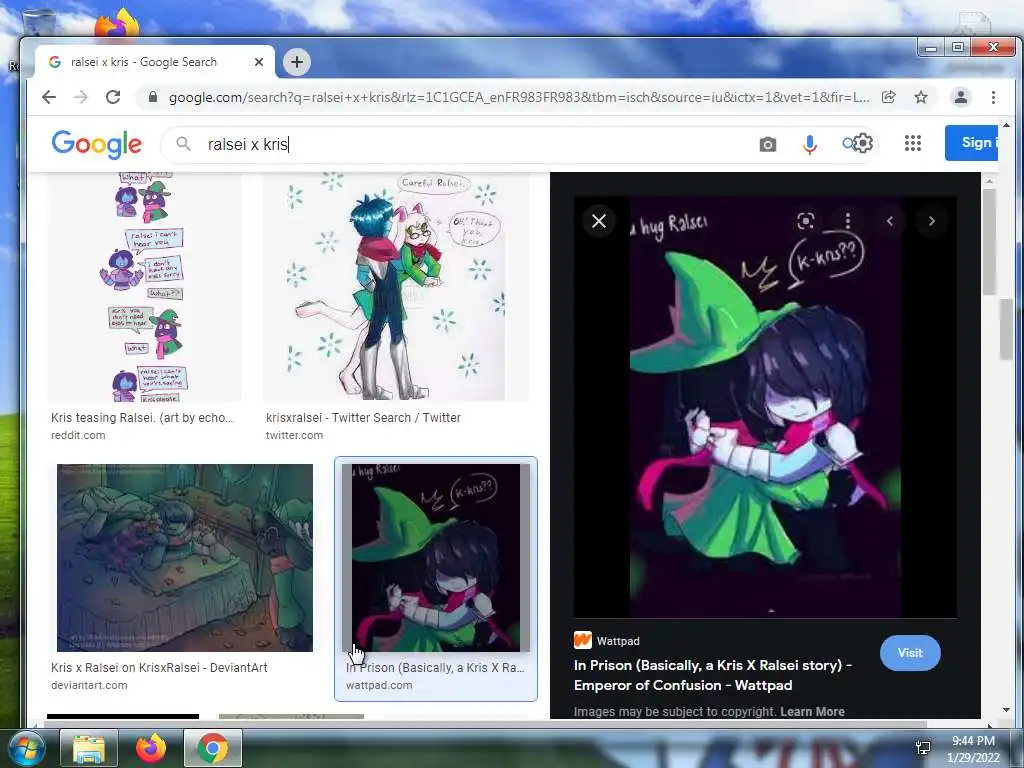
Task: Open selected 'In Prison' Wattpad thumbnail
Action: (436, 558)
